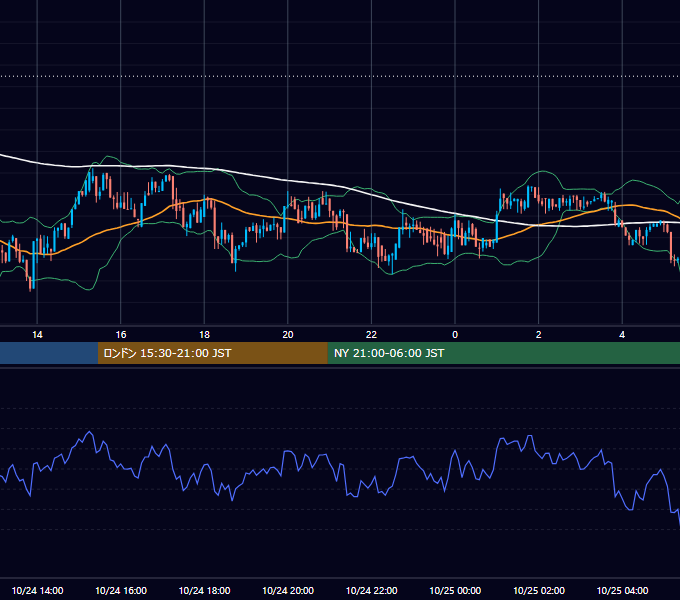Click the 10/24 18:00 date label
The height and width of the screenshot is (600, 680).
[x=204, y=590]
